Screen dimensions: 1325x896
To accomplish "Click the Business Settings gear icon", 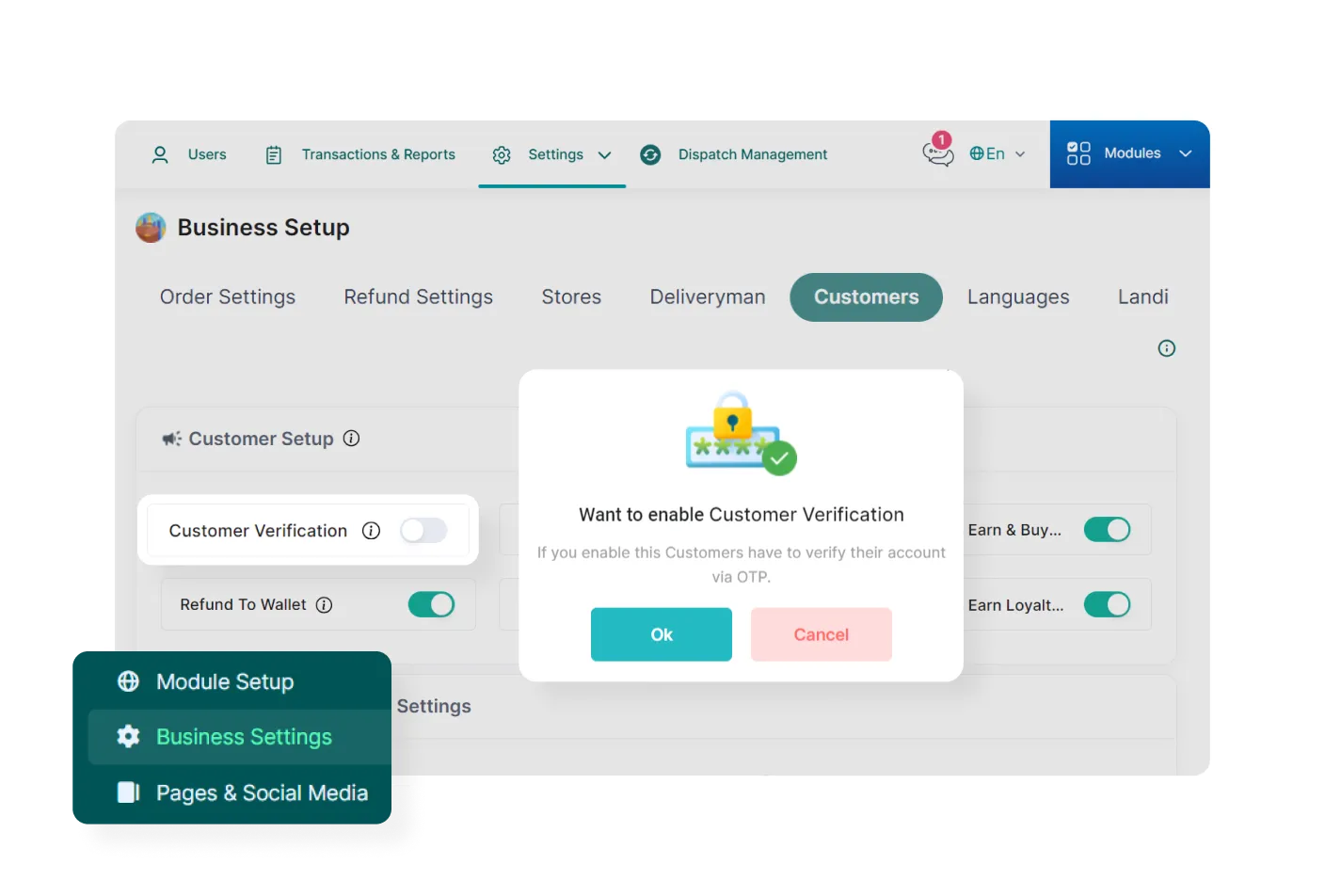I will pos(128,737).
